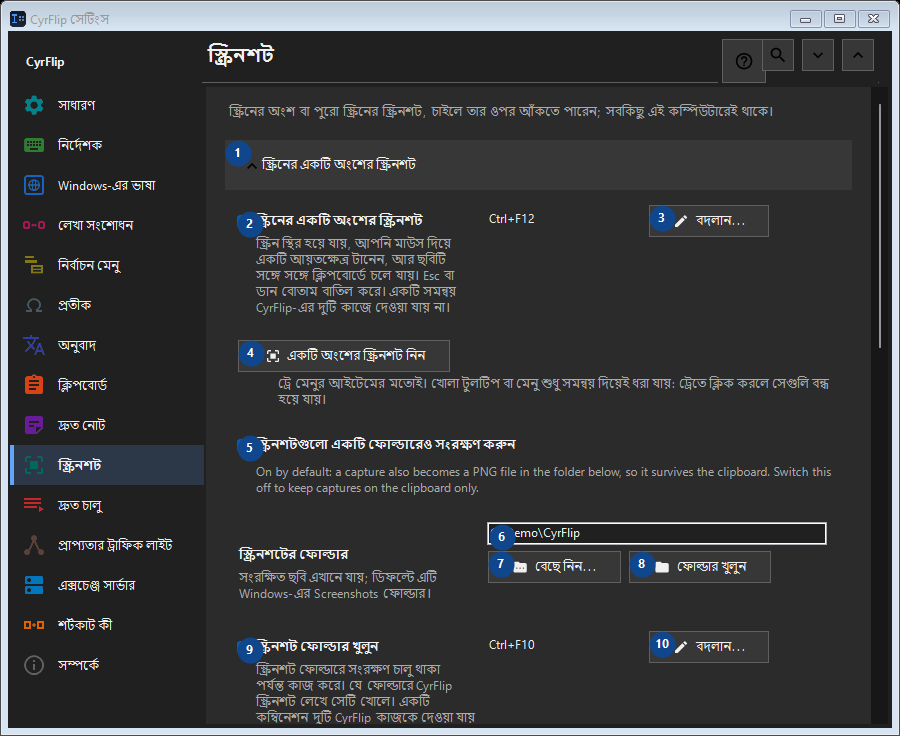The image size is (900, 736).
Task: Click the বদলান... button next to Ctrl+F12
Action: tap(709, 221)
